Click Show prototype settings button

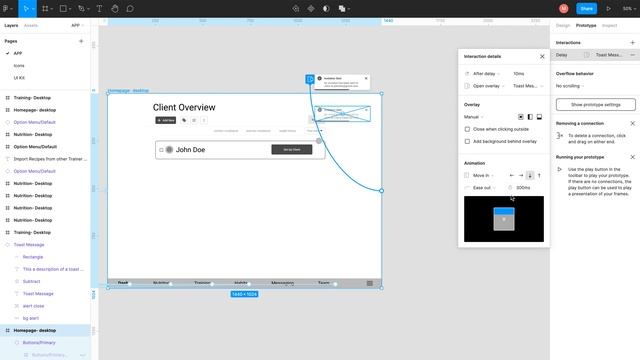click(x=596, y=104)
